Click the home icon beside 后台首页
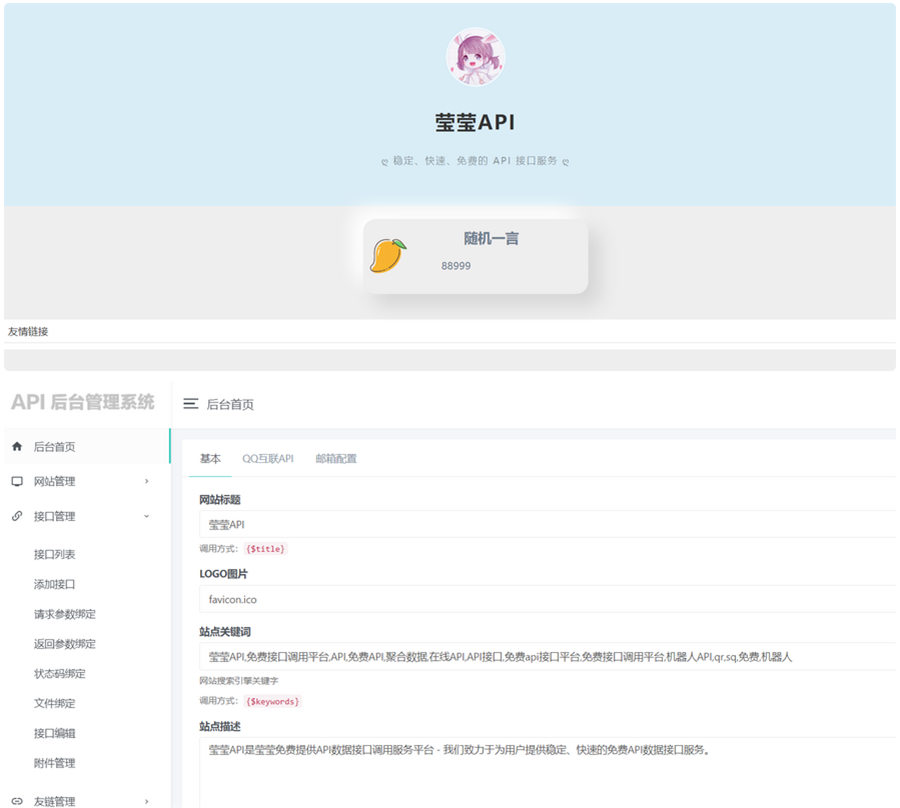 [x=15, y=446]
